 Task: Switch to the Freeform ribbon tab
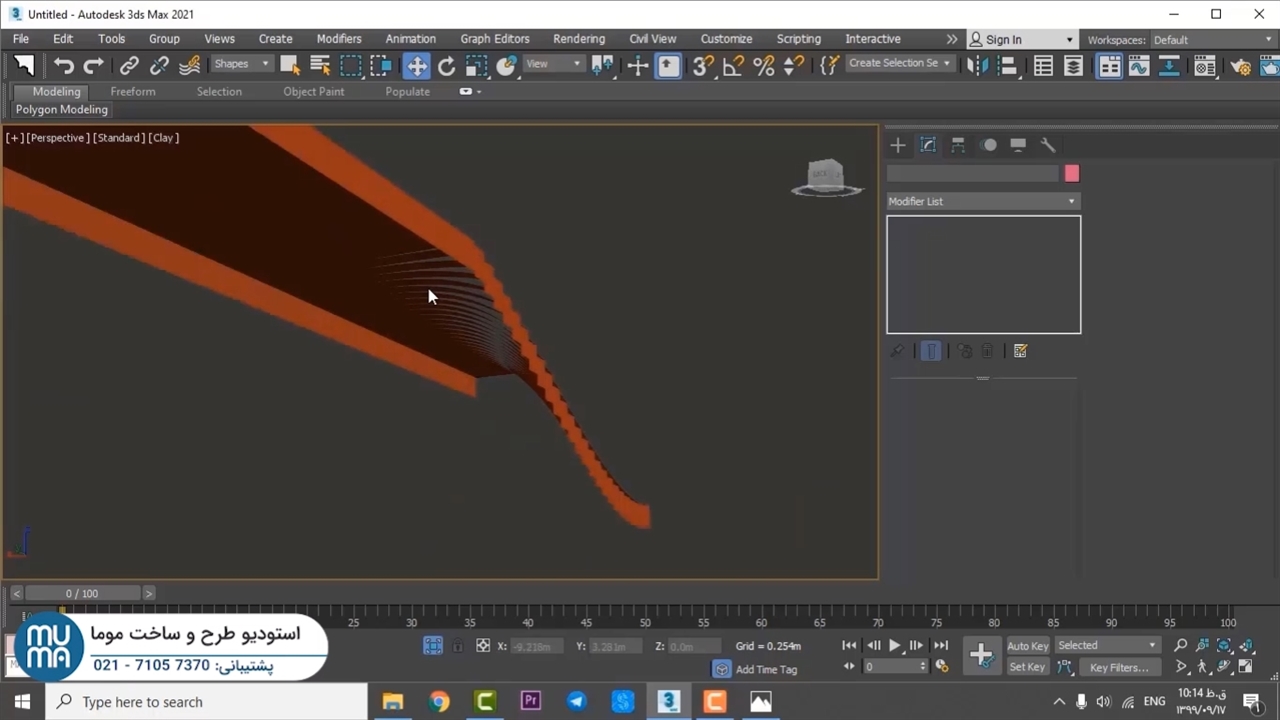coord(133,91)
